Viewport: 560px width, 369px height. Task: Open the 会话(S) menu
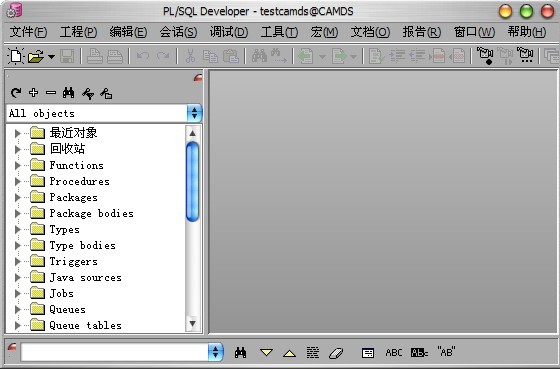point(178,32)
